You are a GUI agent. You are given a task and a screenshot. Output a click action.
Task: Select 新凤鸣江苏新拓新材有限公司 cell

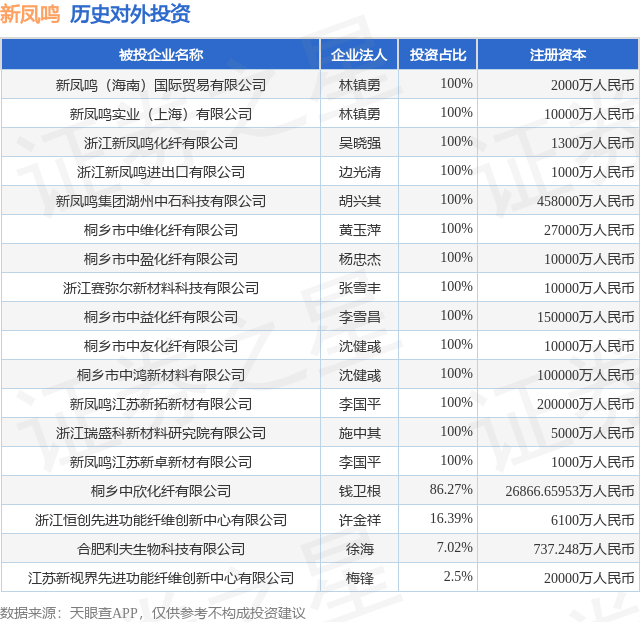[161, 404]
